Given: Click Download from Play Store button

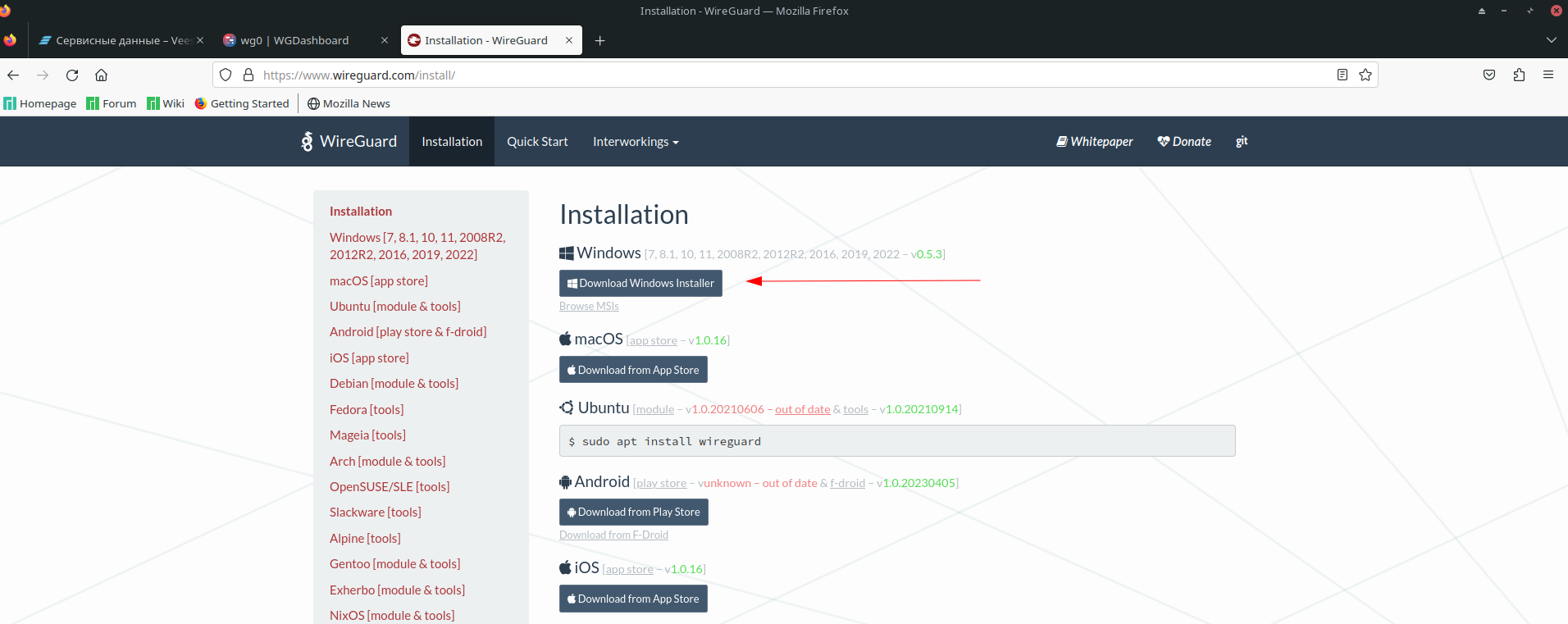Looking at the screenshot, I should (x=634, y=512).
